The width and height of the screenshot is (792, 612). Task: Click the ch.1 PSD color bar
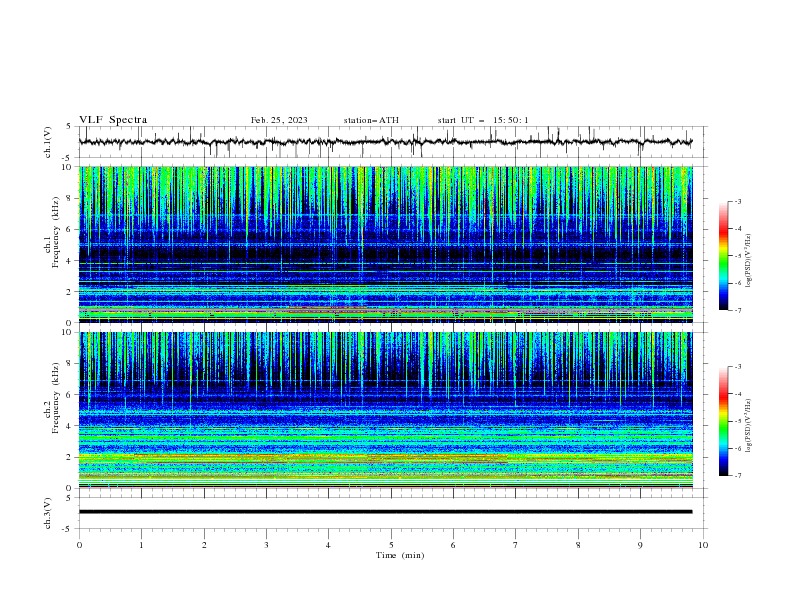[723, 255]
